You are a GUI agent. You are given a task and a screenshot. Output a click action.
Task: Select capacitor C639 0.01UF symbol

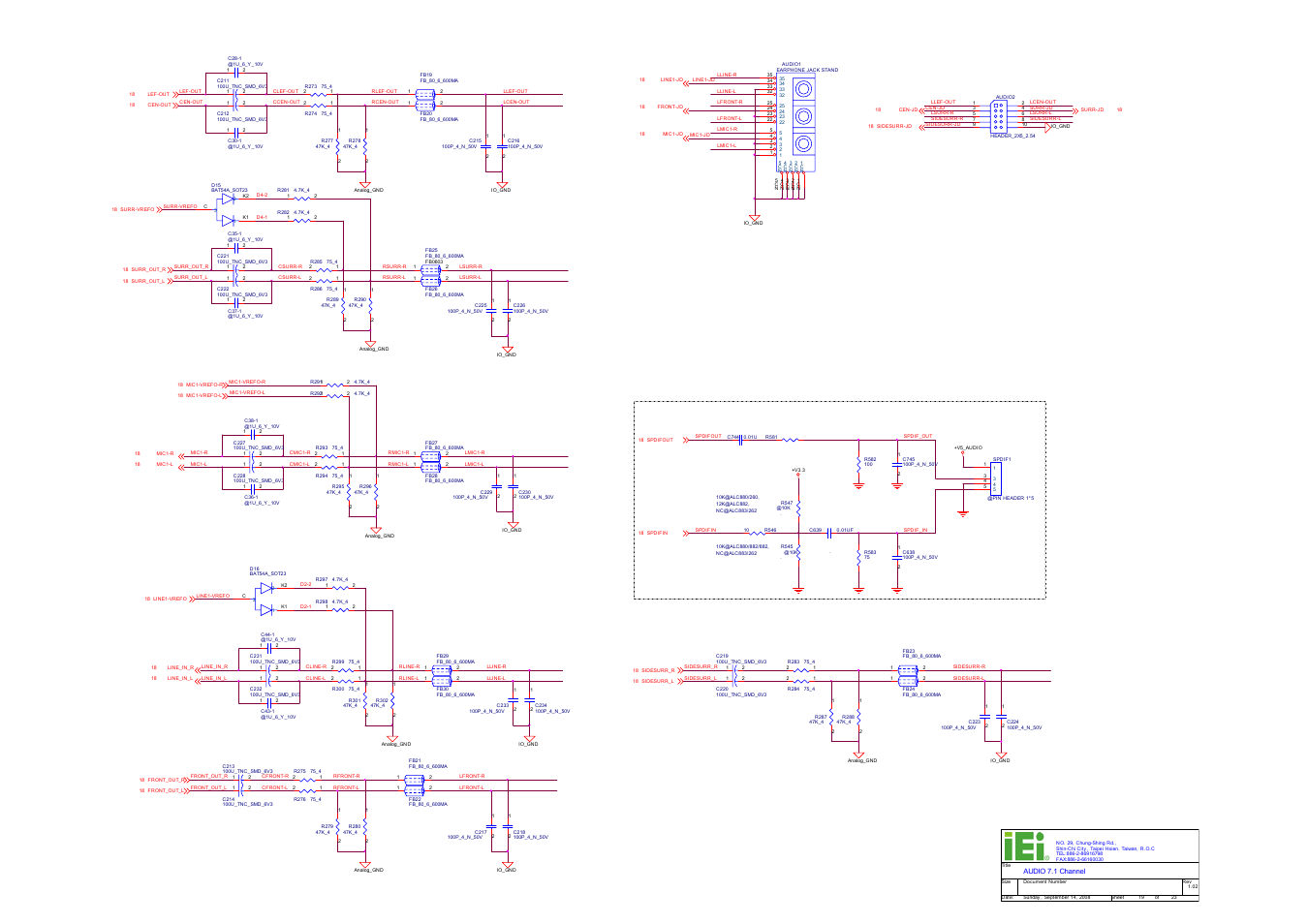coord(830,533)
